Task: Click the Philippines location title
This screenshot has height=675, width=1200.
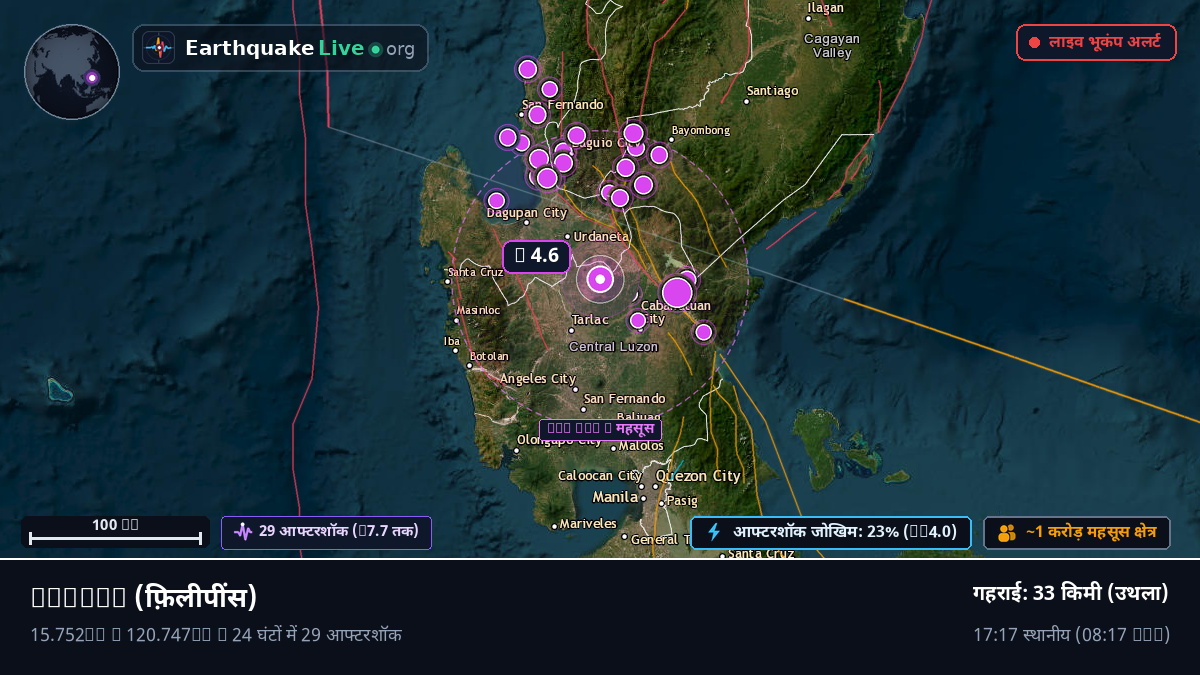Action: (x=144, y=597)
